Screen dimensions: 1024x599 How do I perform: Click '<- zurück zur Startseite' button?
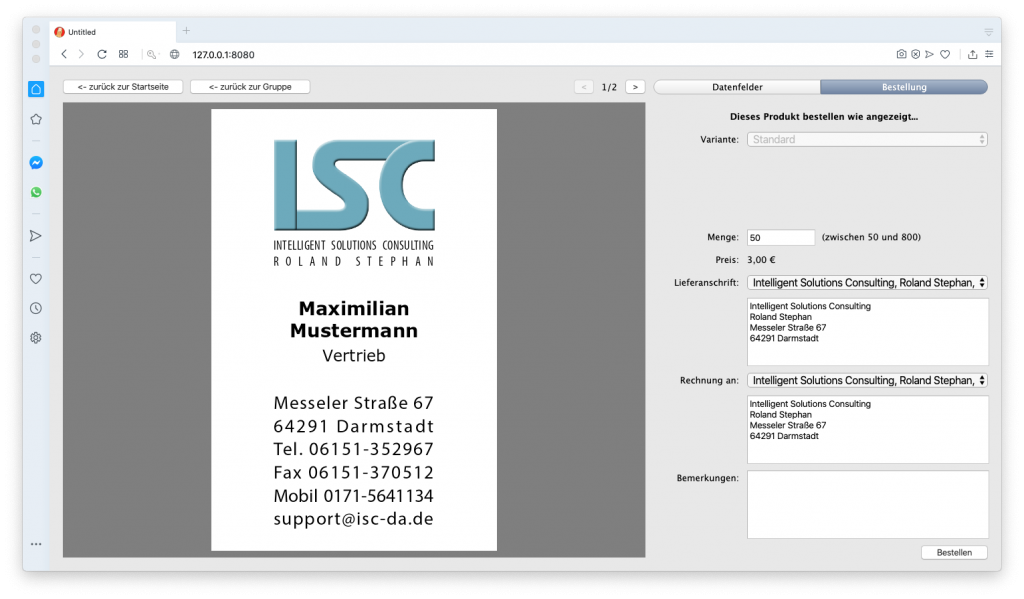pyautogui.click(x=123, y=87)
